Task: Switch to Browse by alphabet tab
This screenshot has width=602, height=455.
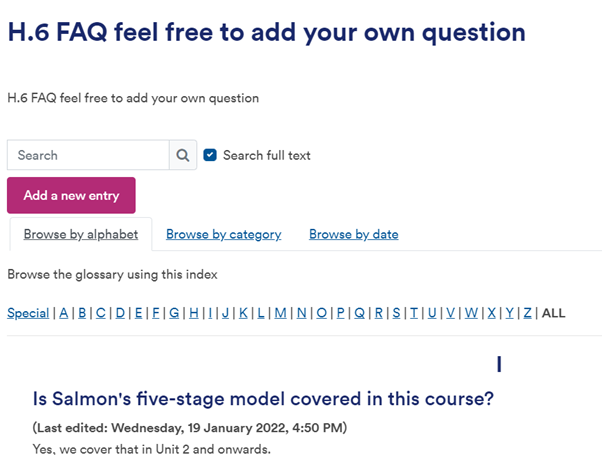Action: tap(80, 235)
